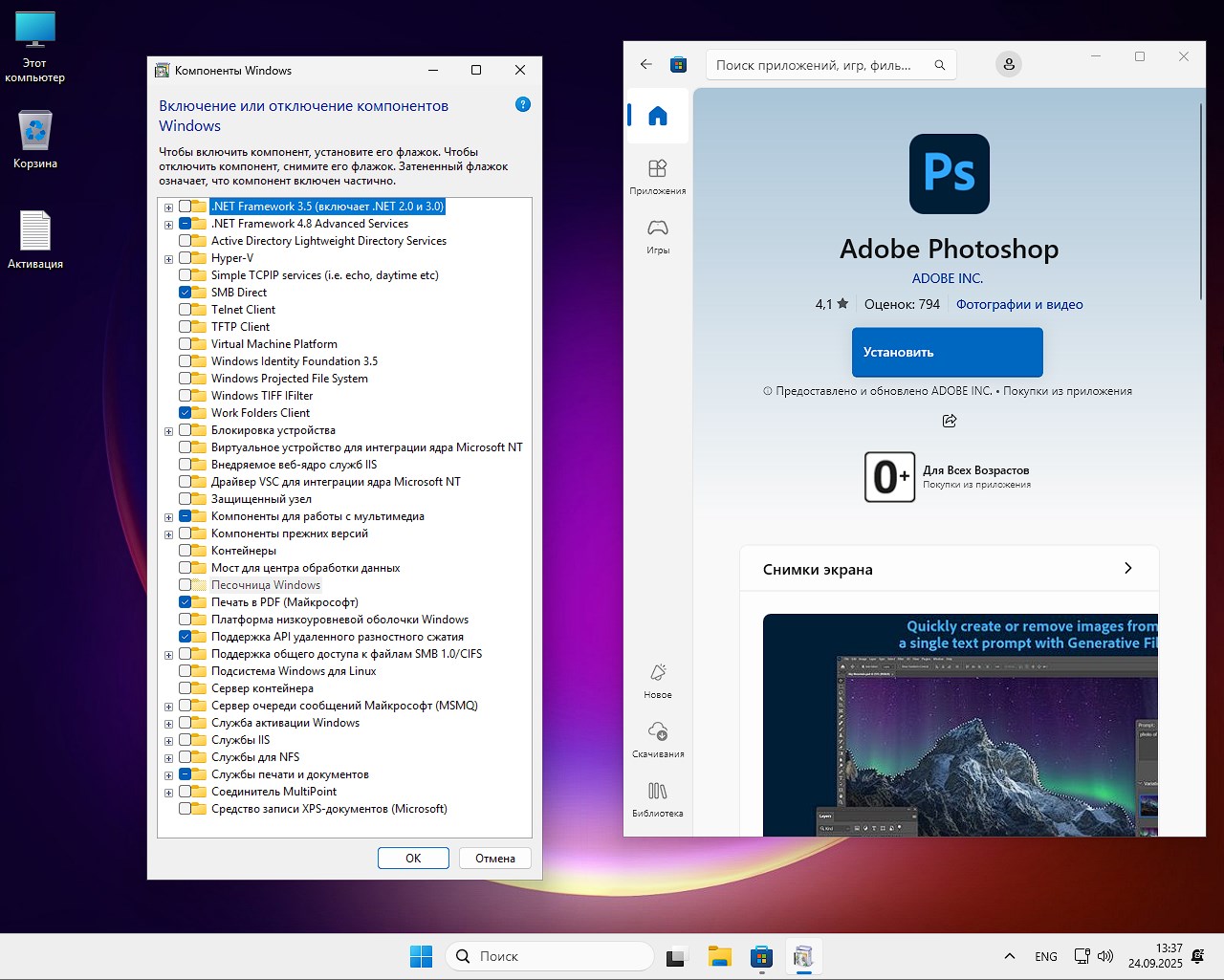Click the help icon in Windows Features
This screenshot has width=1224, height=980.
tap(522, 104)
